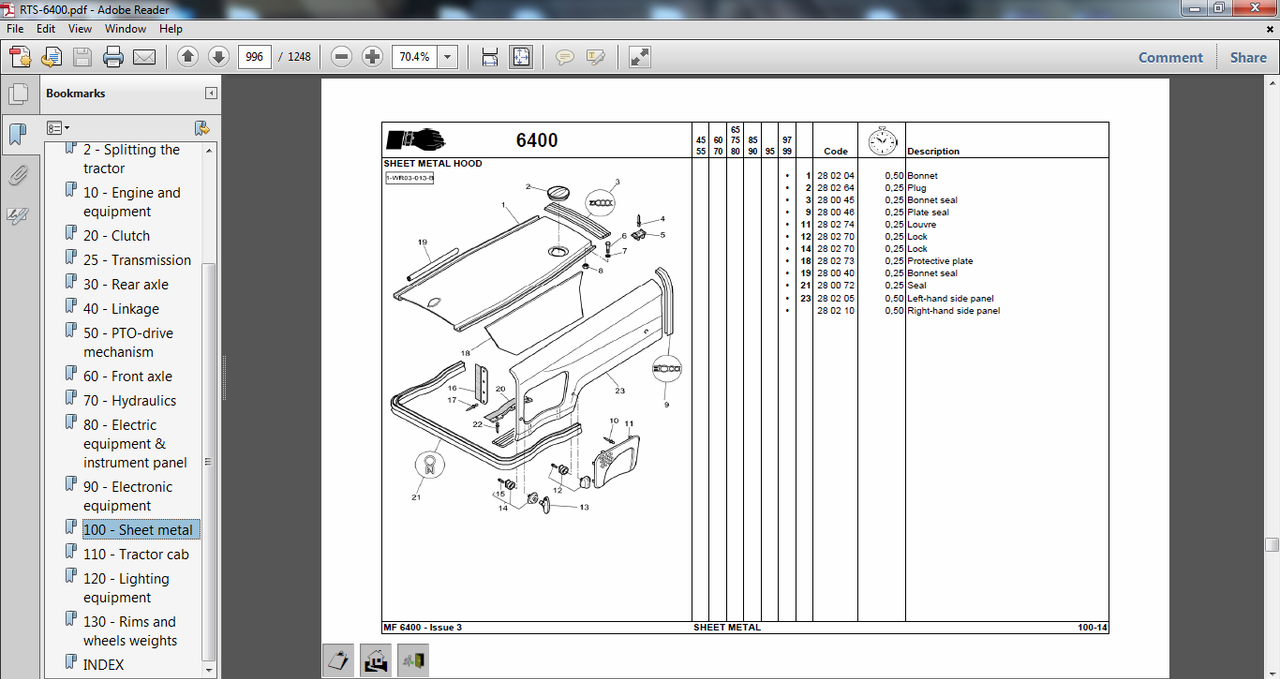
Task: Open bookmark 2 - Splitting the tractor
Action: (131, 159)
